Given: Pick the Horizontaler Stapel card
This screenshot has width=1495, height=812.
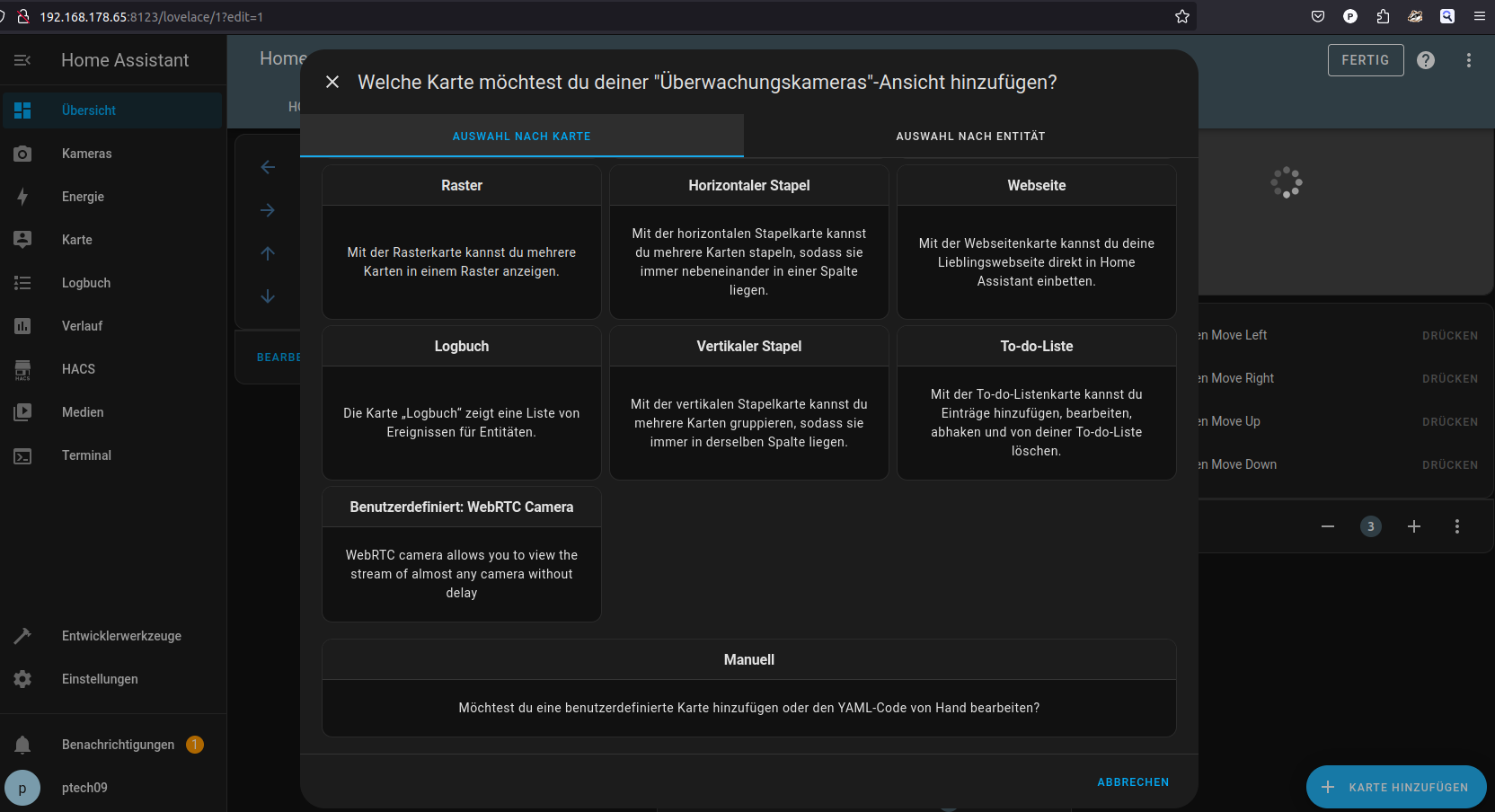Looking at the screenshot, I should pyautogui.click(x=748, y=242).
